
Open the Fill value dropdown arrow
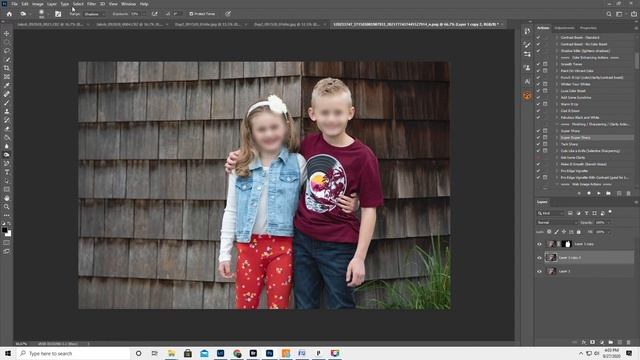click(608, 232)
